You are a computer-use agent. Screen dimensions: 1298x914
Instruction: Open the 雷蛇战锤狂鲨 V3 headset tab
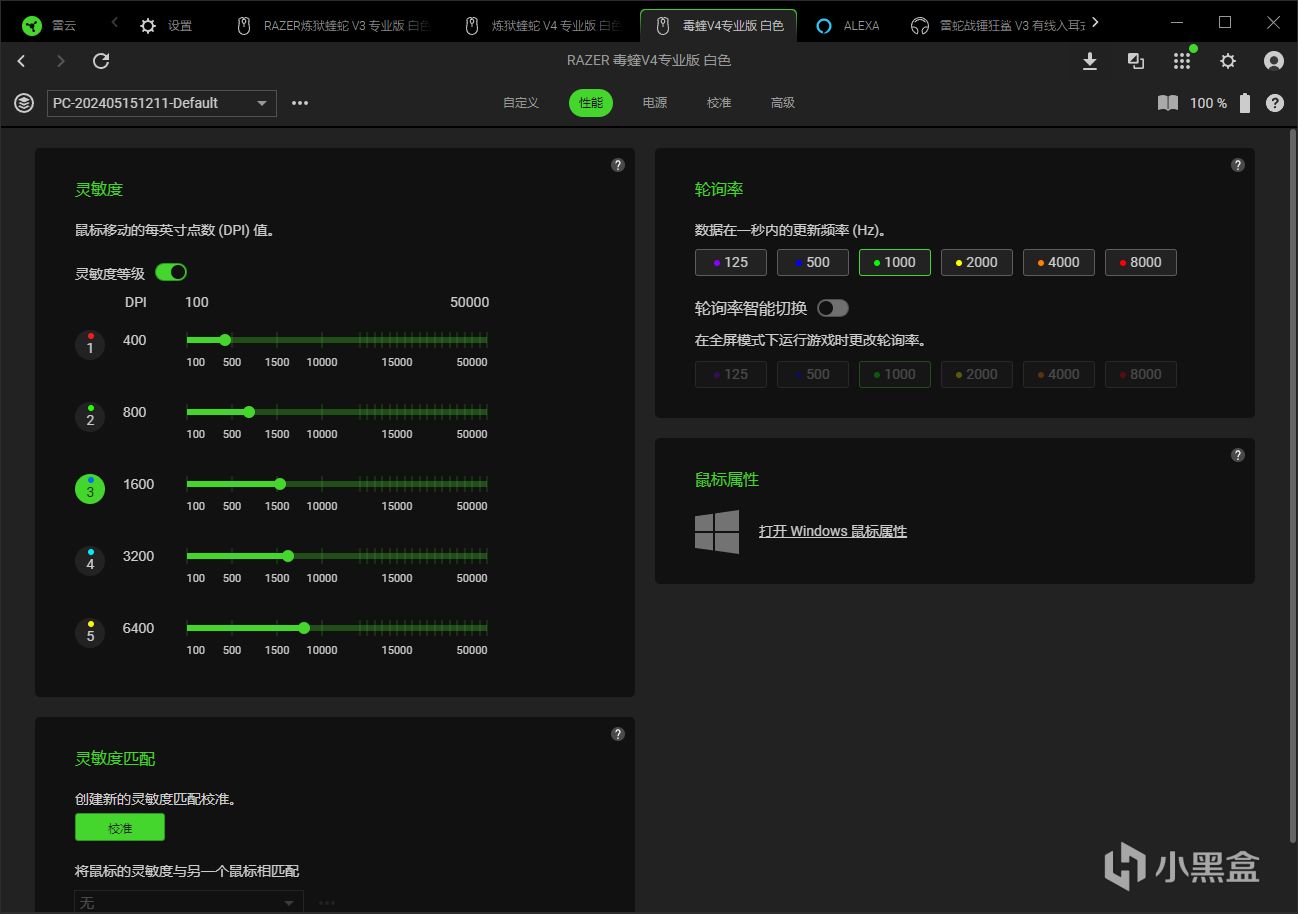click(x=998, y=25)
